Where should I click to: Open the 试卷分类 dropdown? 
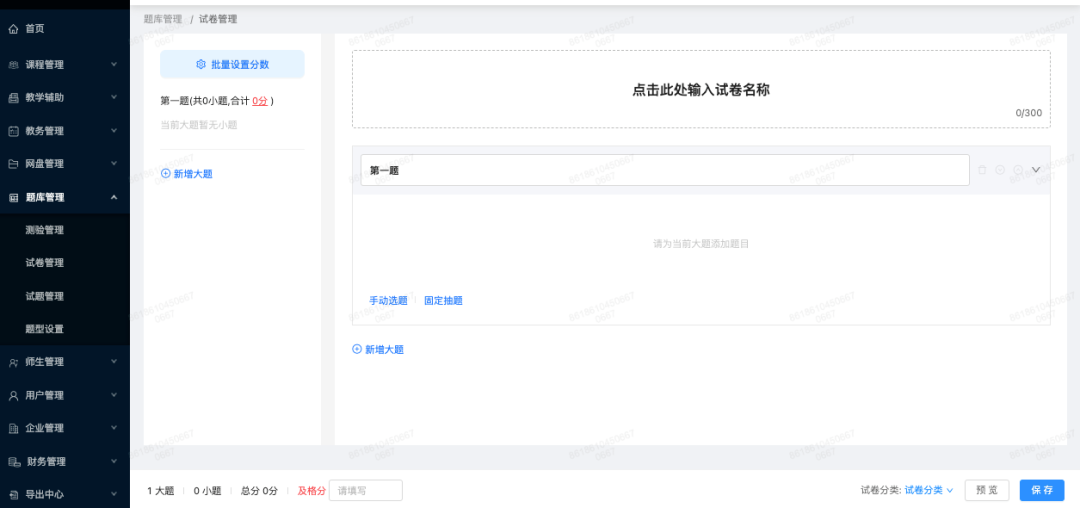(x=929, y=490)
